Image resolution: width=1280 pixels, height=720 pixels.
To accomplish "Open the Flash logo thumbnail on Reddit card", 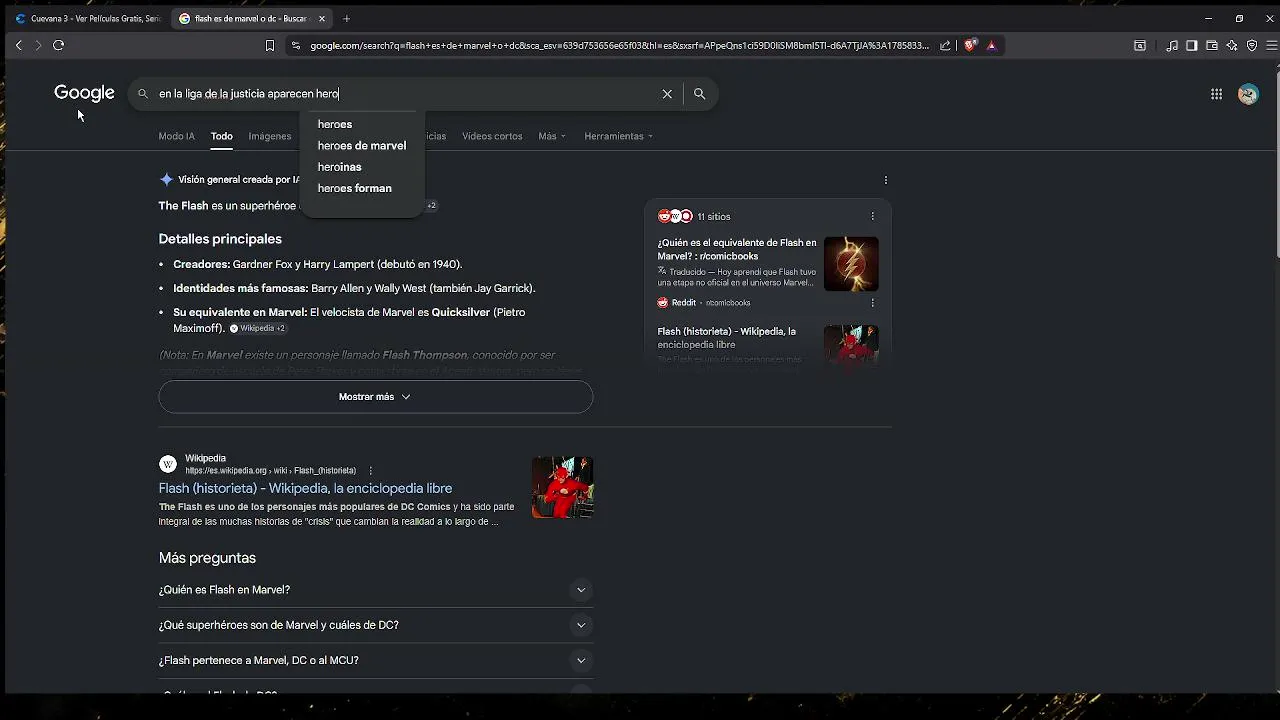I will click(851, 264).
